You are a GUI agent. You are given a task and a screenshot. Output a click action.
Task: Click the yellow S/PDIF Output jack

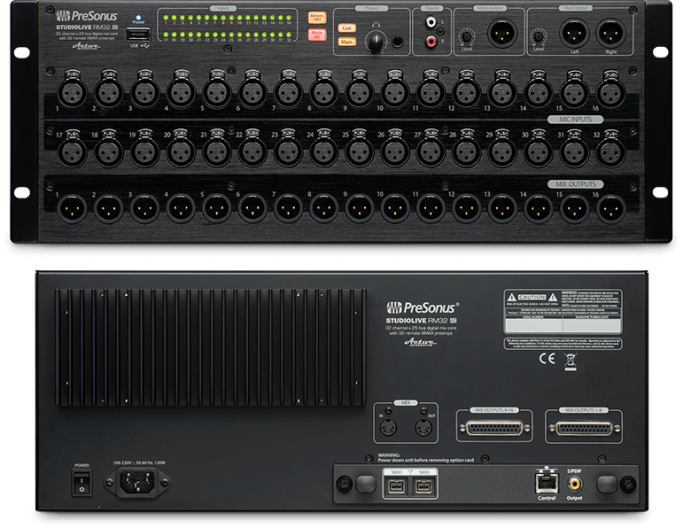[574, 483]
